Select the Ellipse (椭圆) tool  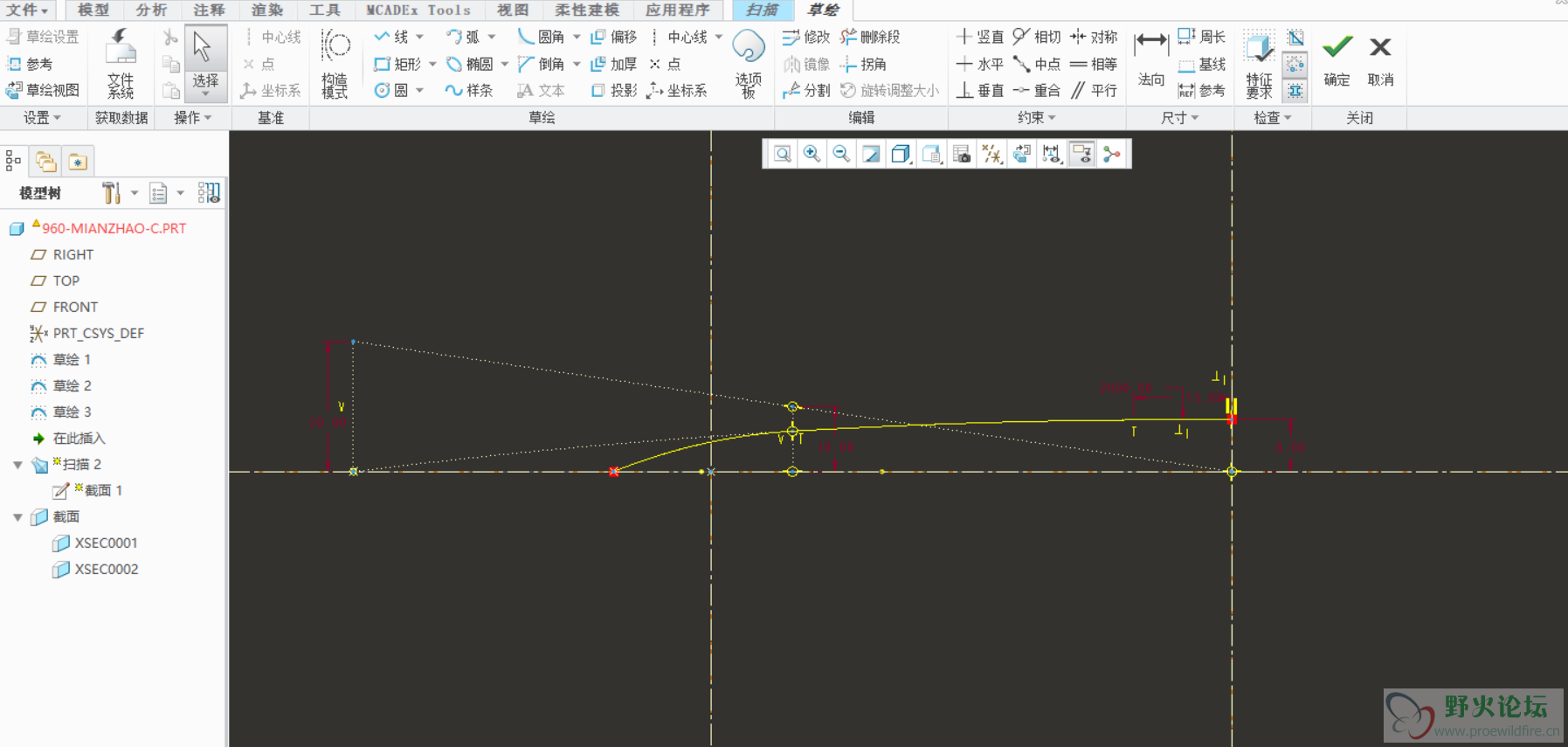[x=470, y=64]
